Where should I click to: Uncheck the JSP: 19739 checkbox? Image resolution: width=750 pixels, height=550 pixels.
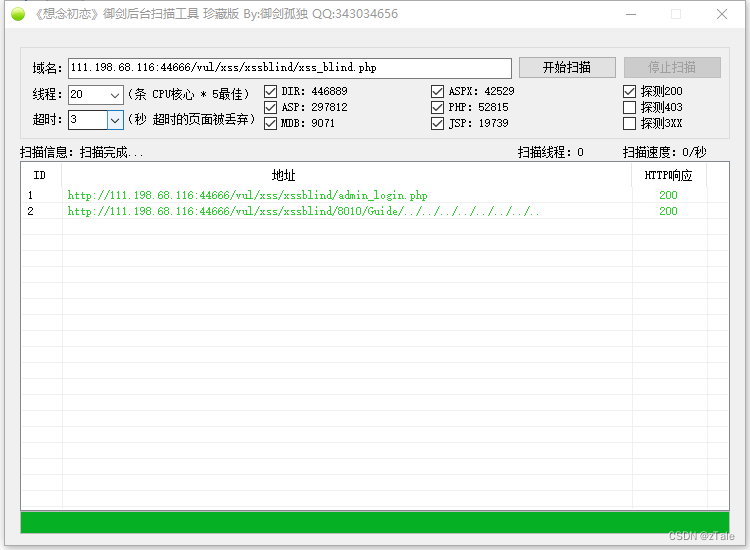click(437, 123)
